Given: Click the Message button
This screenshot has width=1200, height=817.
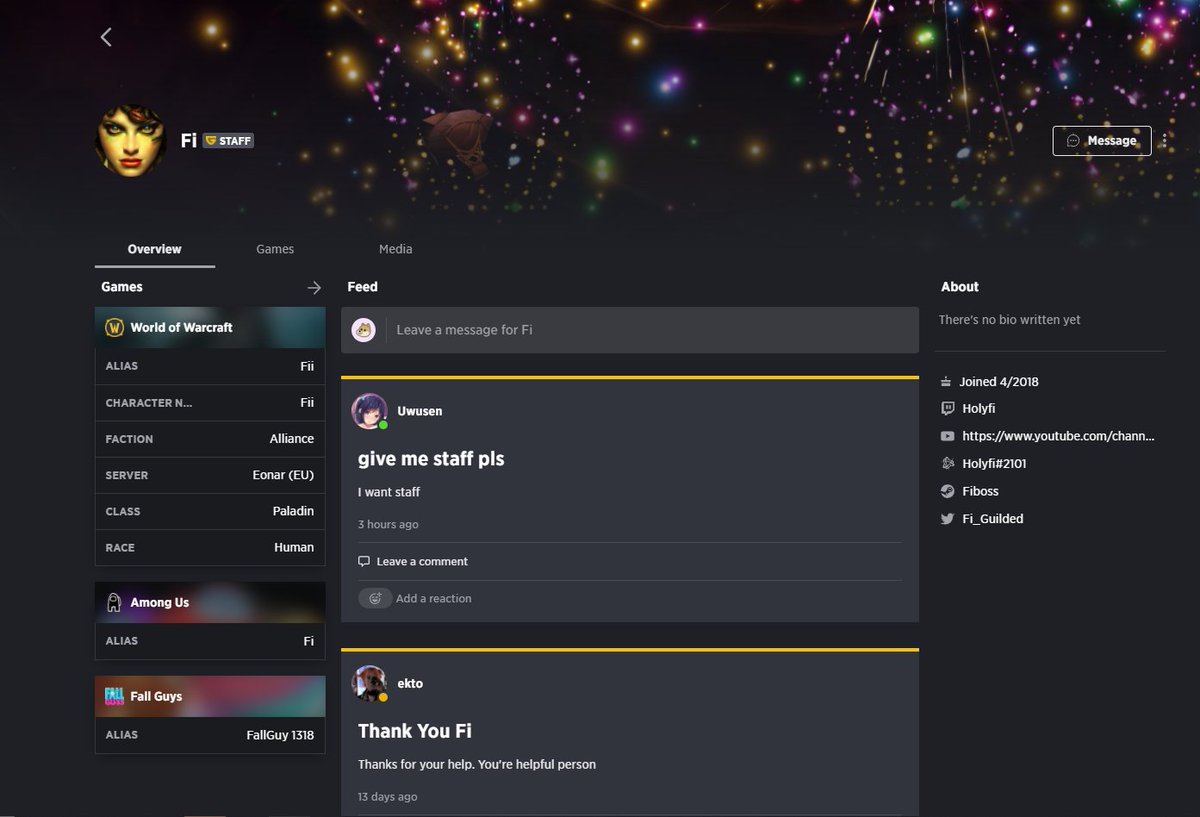Looking at the screenshot, I should pos(1102,141).
